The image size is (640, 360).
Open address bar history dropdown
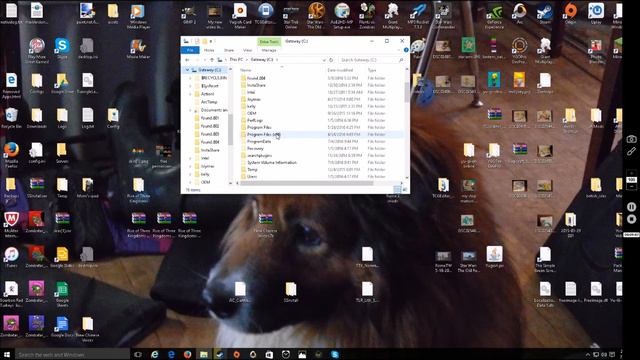pyautogui.click(x=324, y=60)
